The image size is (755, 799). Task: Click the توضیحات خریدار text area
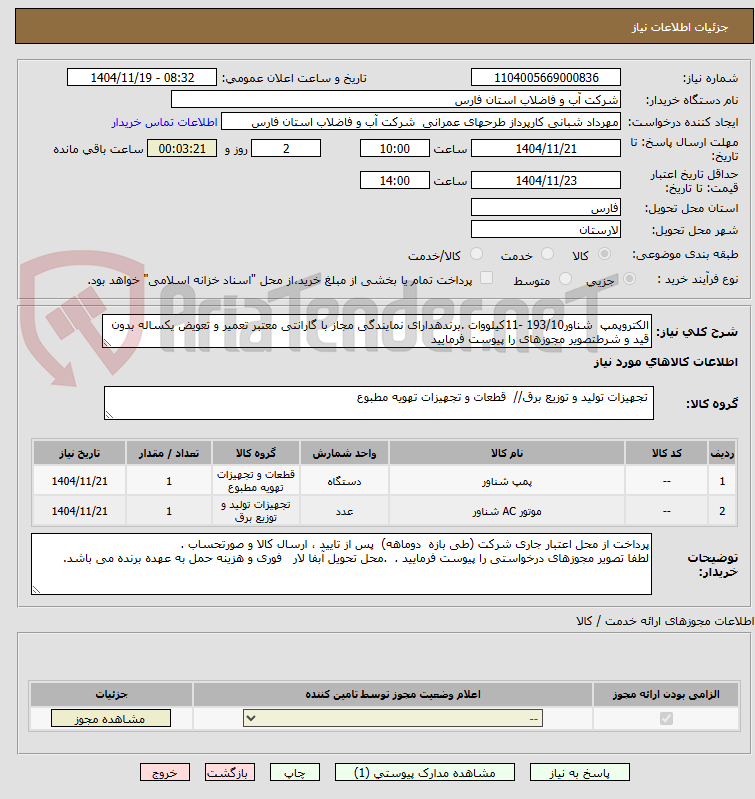(x=341, y=564)
